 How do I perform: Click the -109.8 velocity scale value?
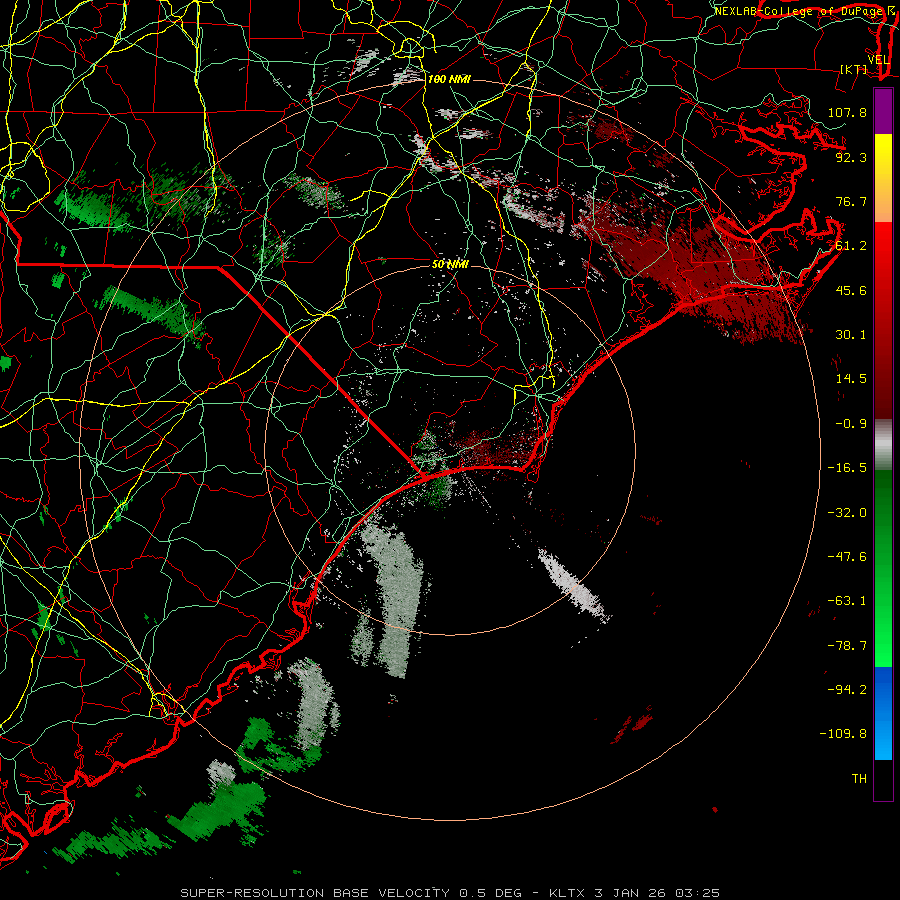tap(843, 734)
